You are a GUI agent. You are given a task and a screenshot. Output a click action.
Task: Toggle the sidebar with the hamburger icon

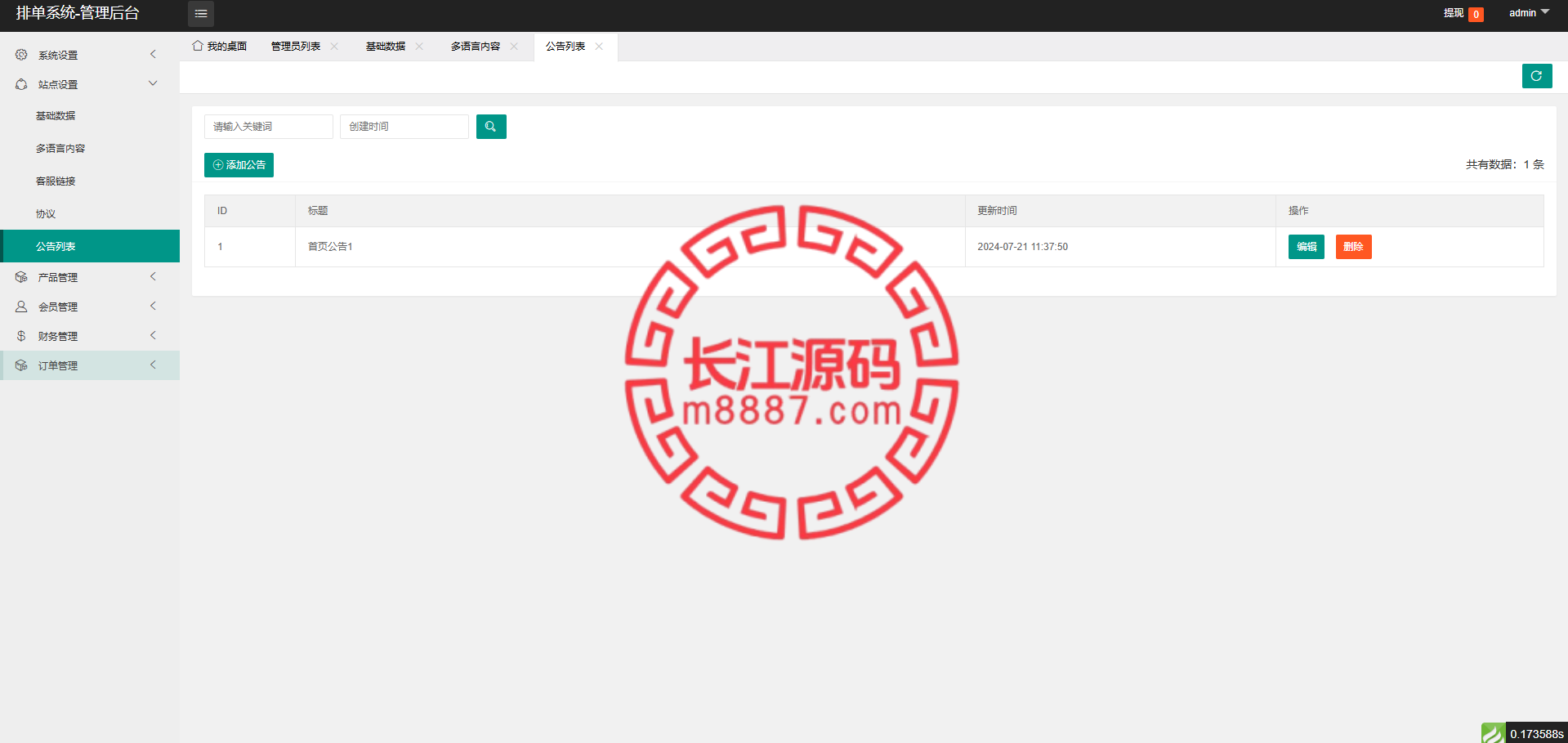[x=200, y=14]
